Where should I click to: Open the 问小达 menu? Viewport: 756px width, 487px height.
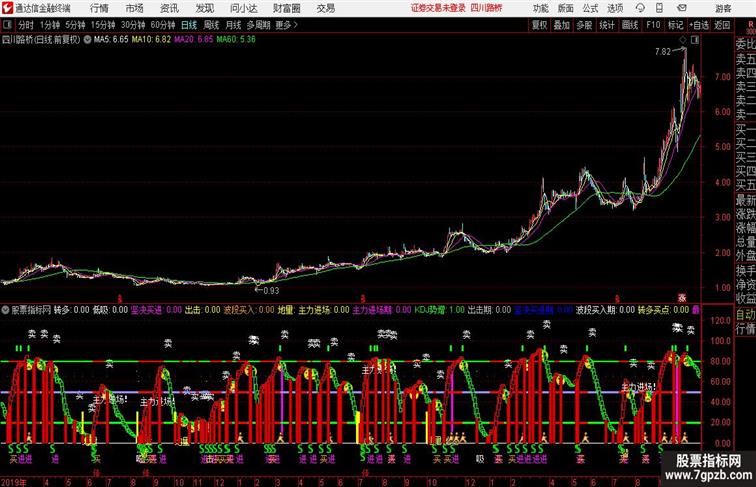(x=243, y=8)
